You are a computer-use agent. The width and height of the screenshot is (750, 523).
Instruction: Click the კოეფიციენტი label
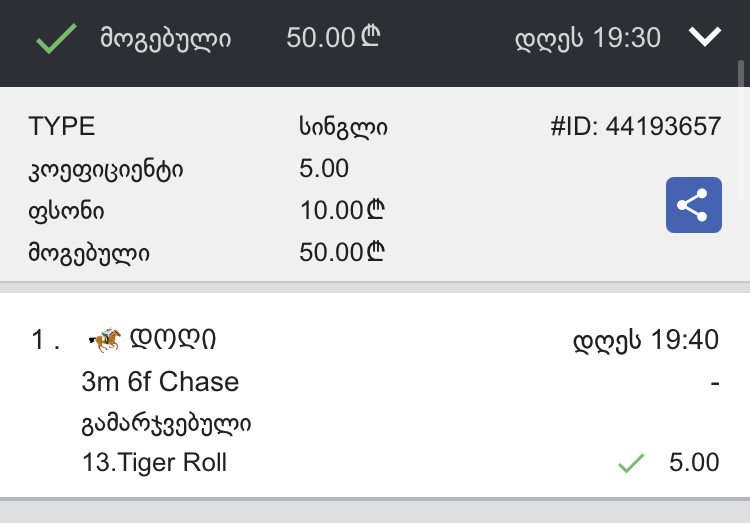106,169
